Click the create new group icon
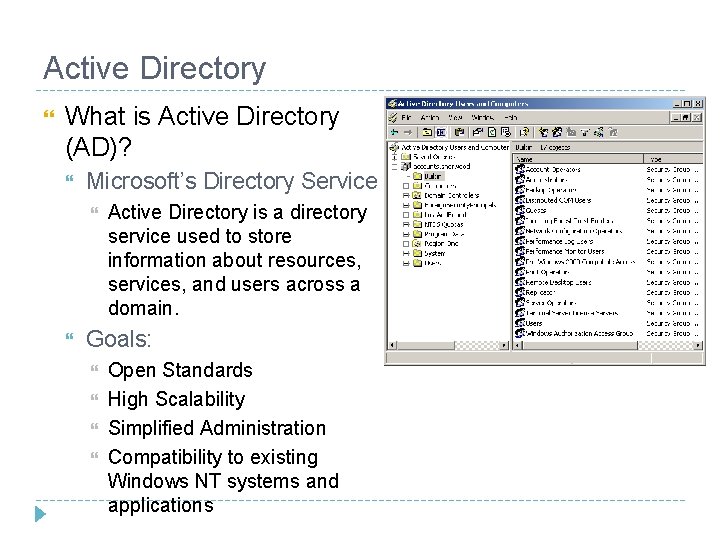Screen dimensions: 720x540 [x=557, y=132]
